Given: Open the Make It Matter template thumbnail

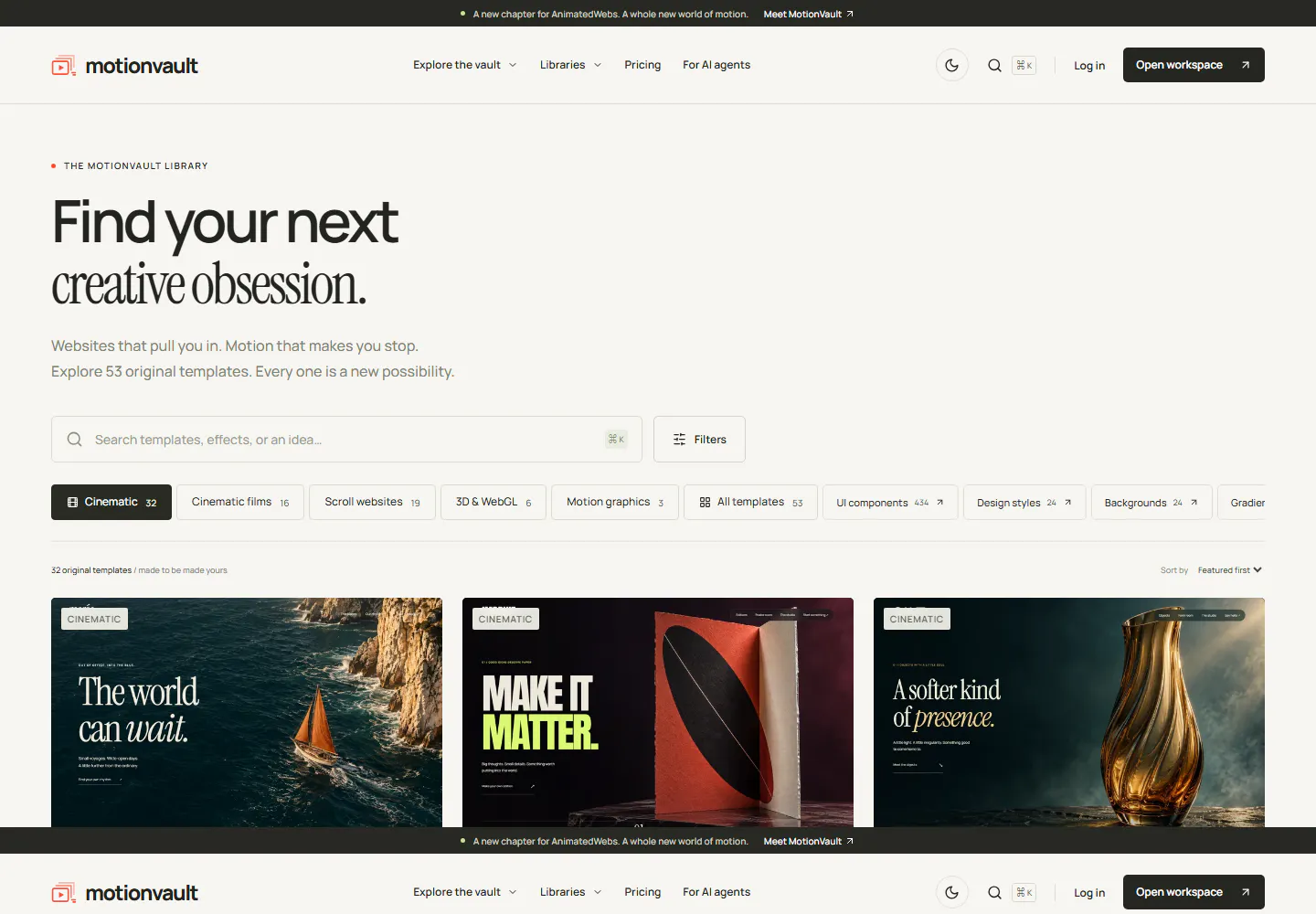Looking at the screenshot, I should pos(658,713).
